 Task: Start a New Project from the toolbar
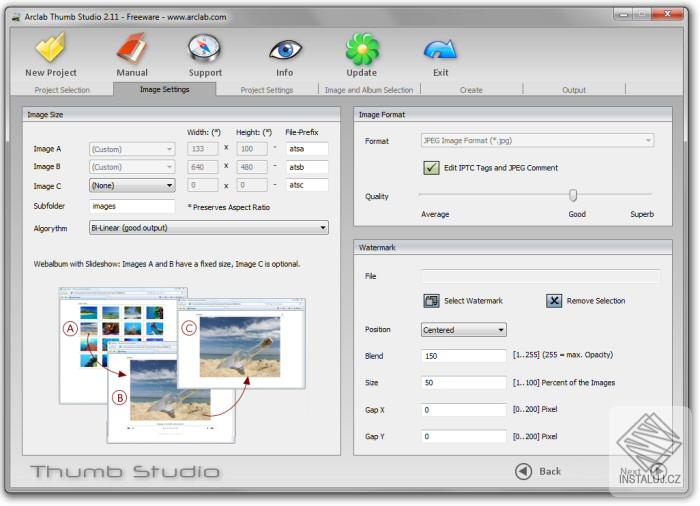tap(50, 55)
